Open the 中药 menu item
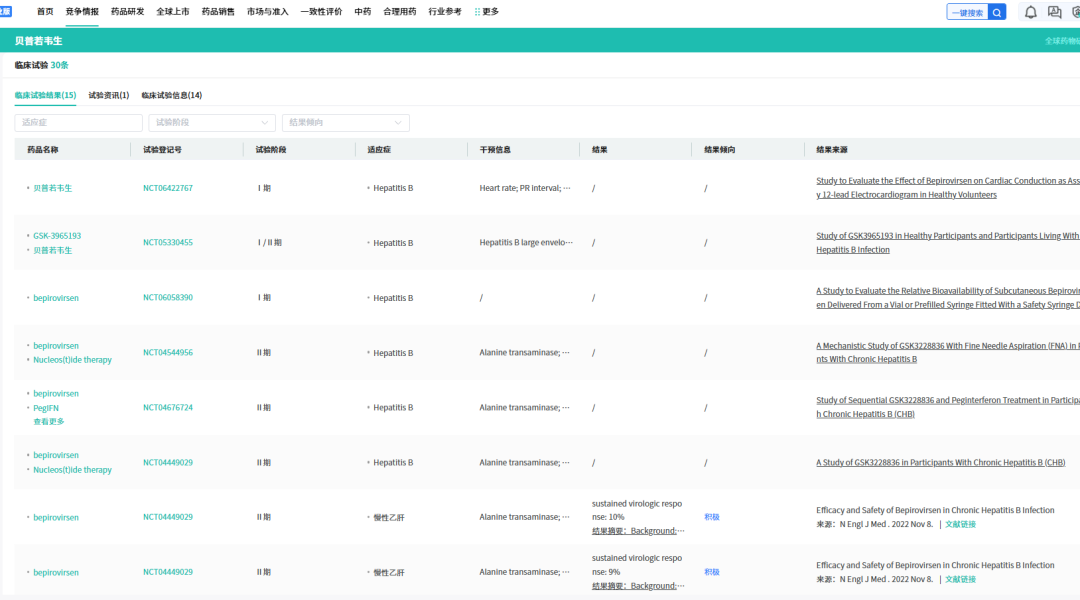The height and width of the screenshot is (600, 1080). coord(362,12)
